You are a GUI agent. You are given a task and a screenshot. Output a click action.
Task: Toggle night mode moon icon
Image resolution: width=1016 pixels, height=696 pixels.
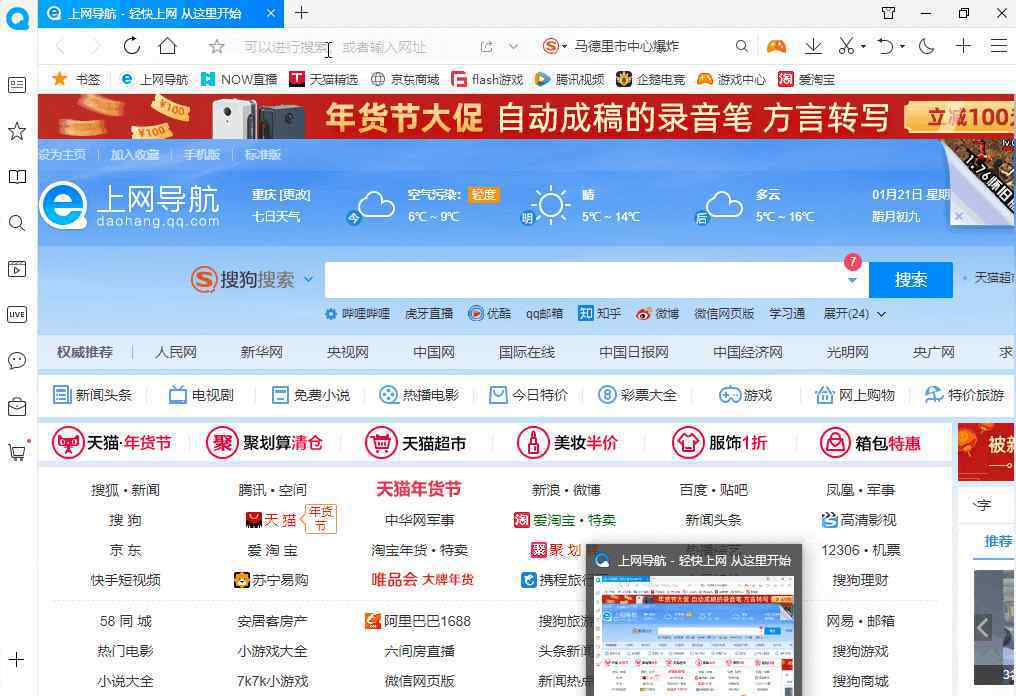coord(927,46)
